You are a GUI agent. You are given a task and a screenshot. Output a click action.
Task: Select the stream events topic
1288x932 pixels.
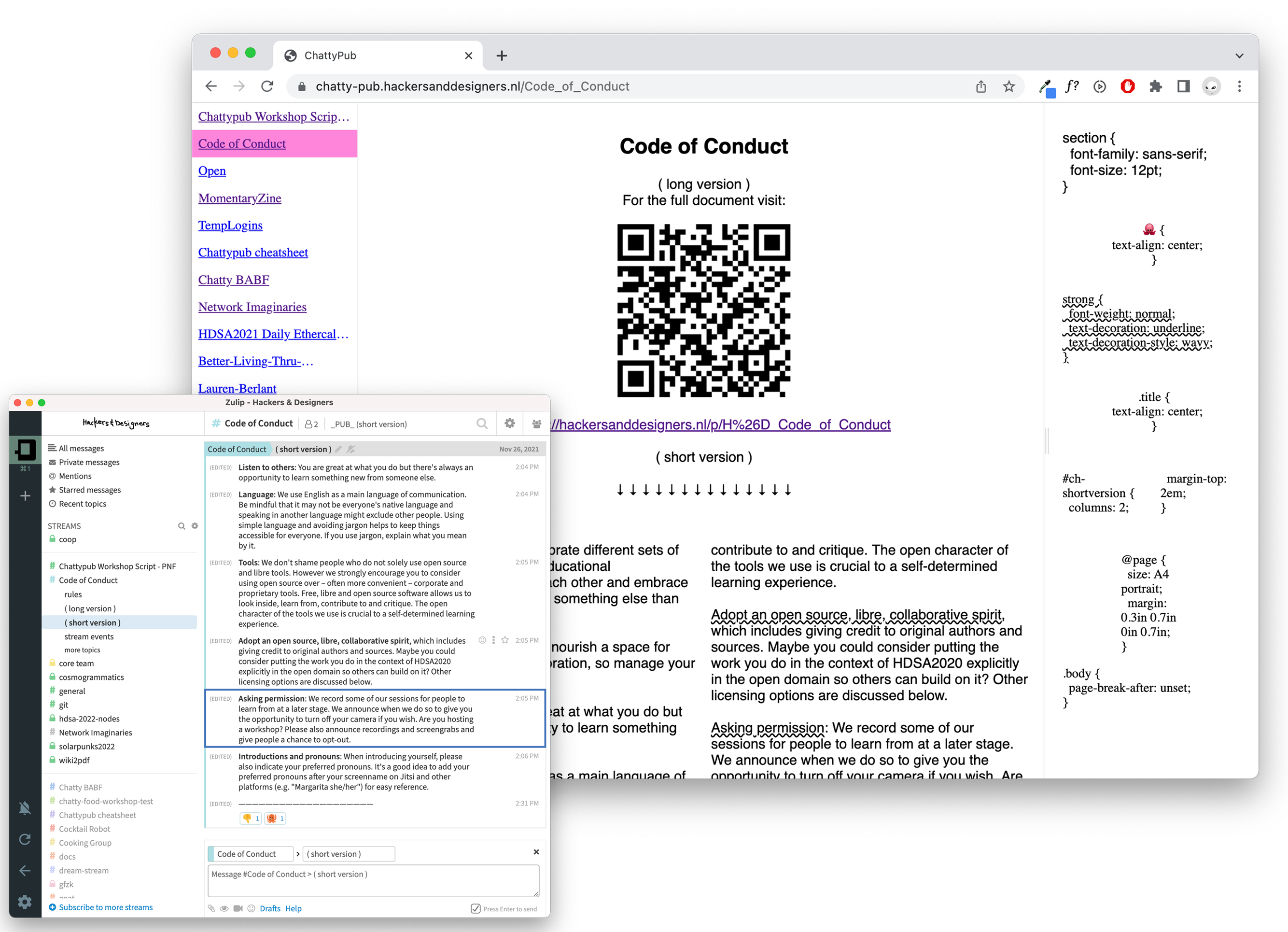[x=89, y=636]
